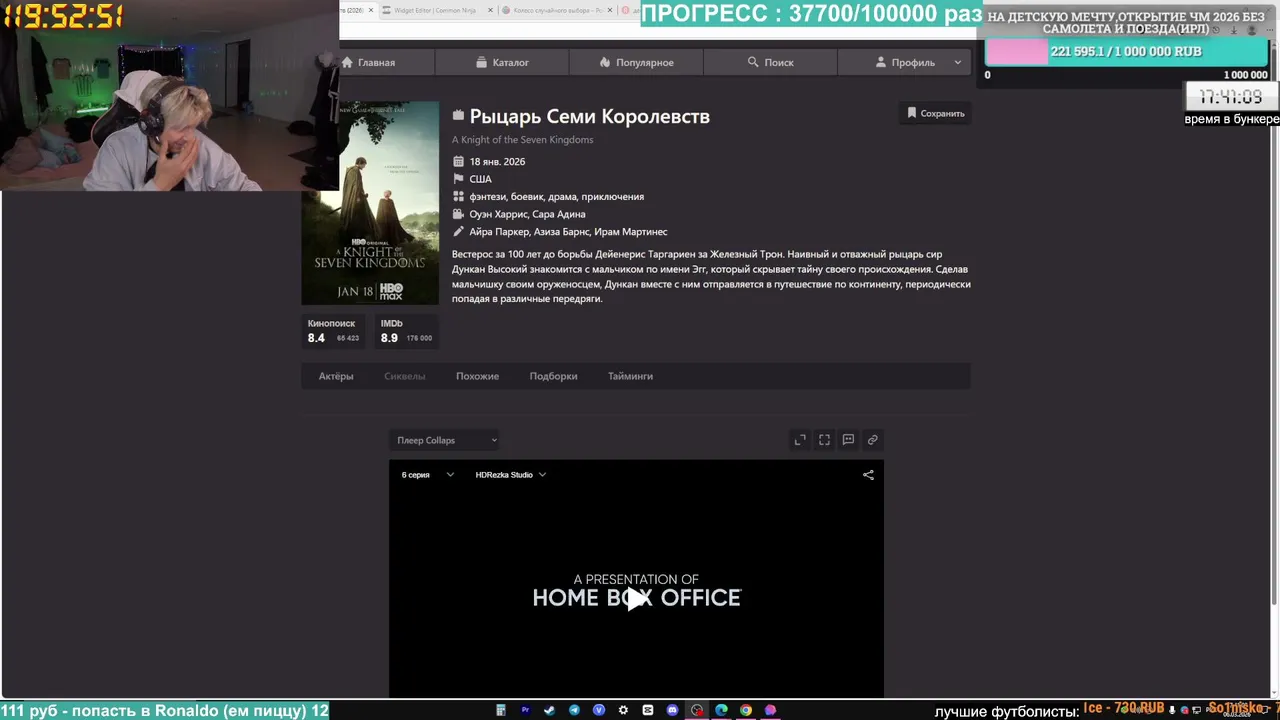
Task: Close the Widget Editor browser tab
Action: 490,10
